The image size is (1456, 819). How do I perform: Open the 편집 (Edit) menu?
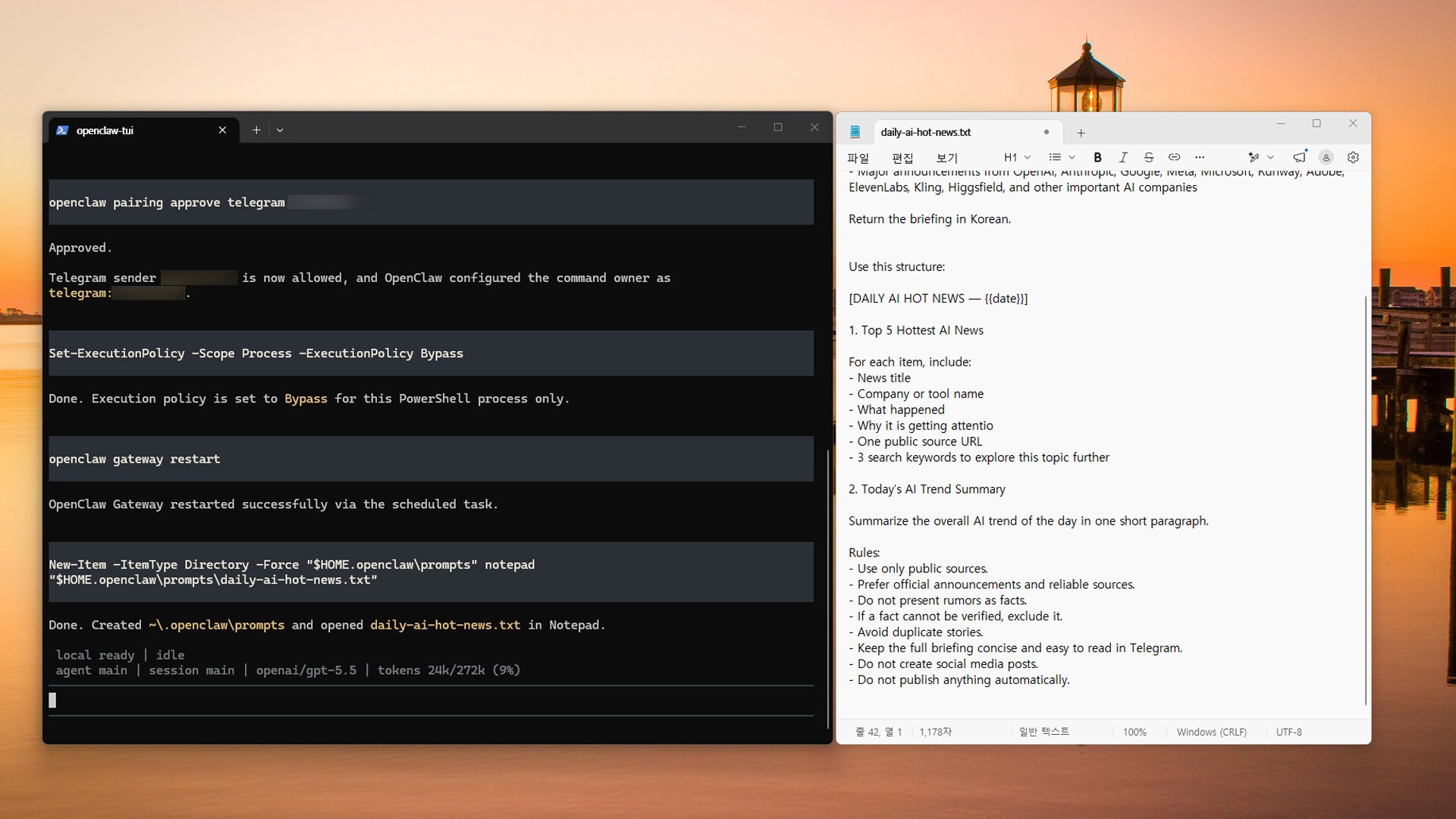902,158
